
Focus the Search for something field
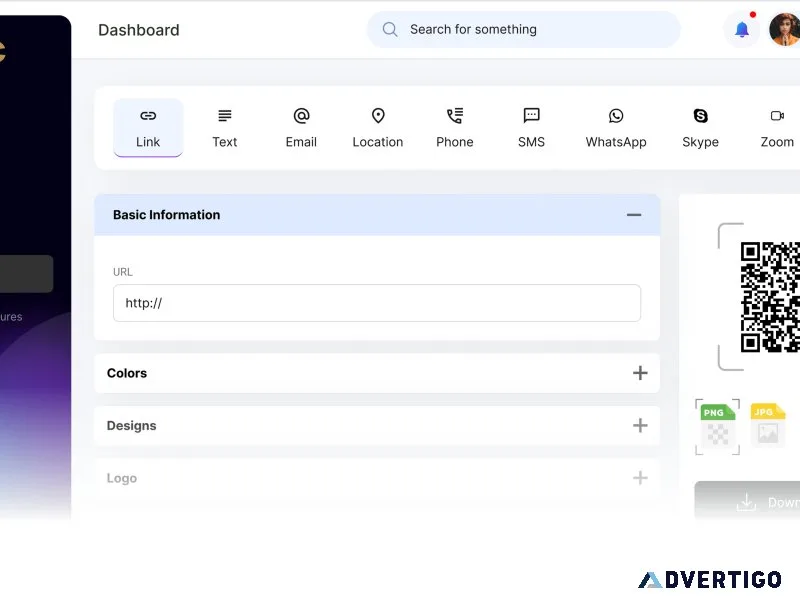pos(523,30)
